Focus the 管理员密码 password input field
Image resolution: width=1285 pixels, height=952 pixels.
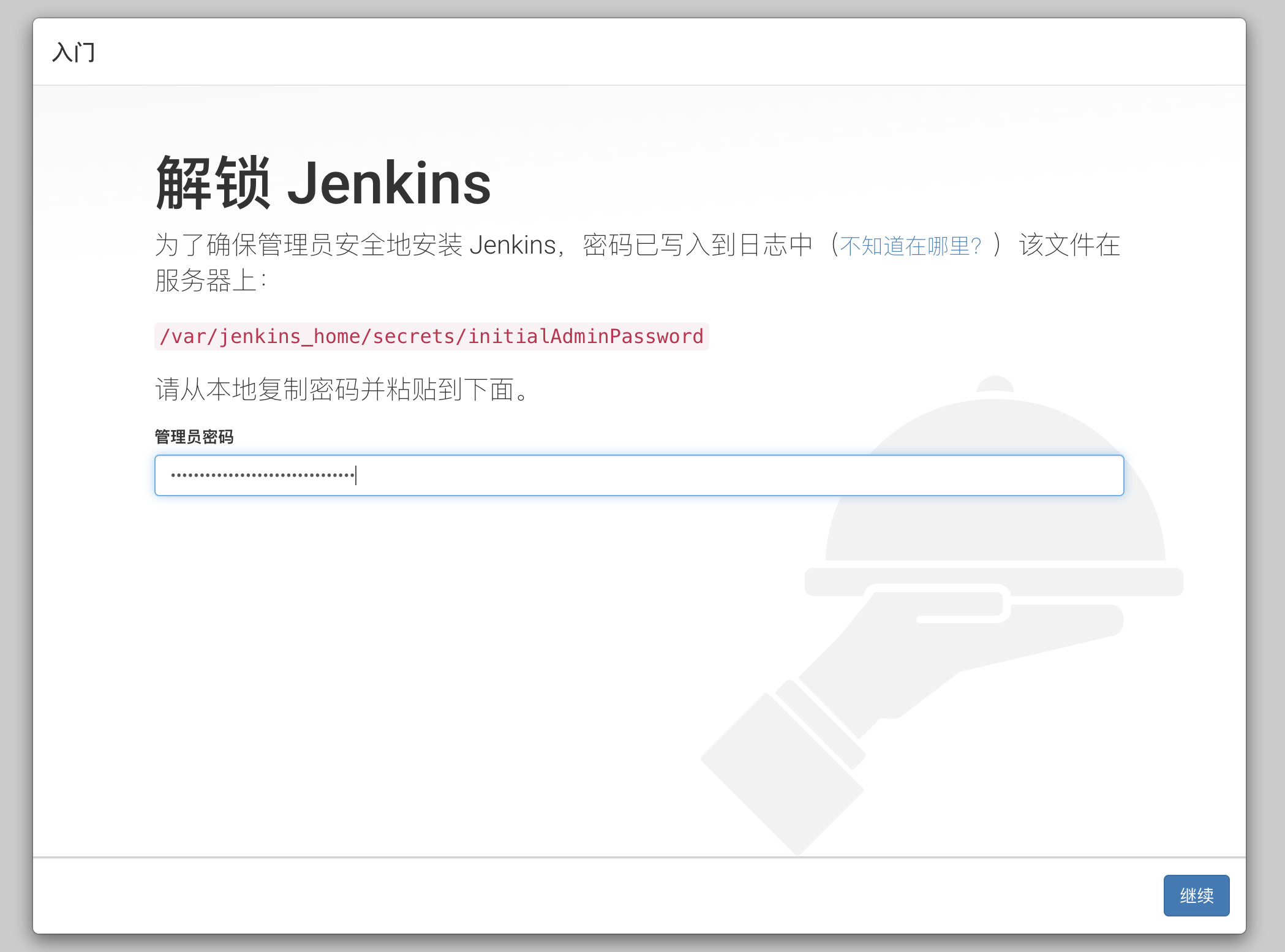(638, 475)
